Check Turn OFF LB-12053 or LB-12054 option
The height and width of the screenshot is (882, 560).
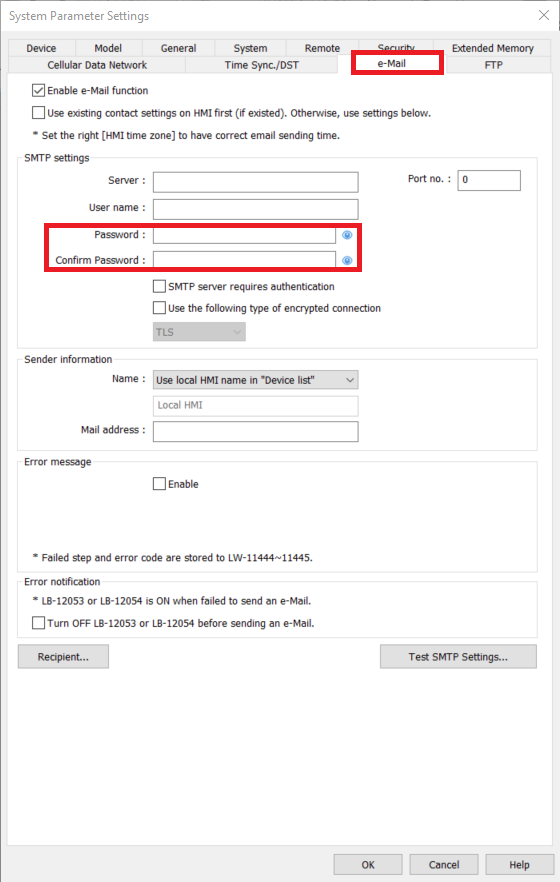tap(38, 623)
